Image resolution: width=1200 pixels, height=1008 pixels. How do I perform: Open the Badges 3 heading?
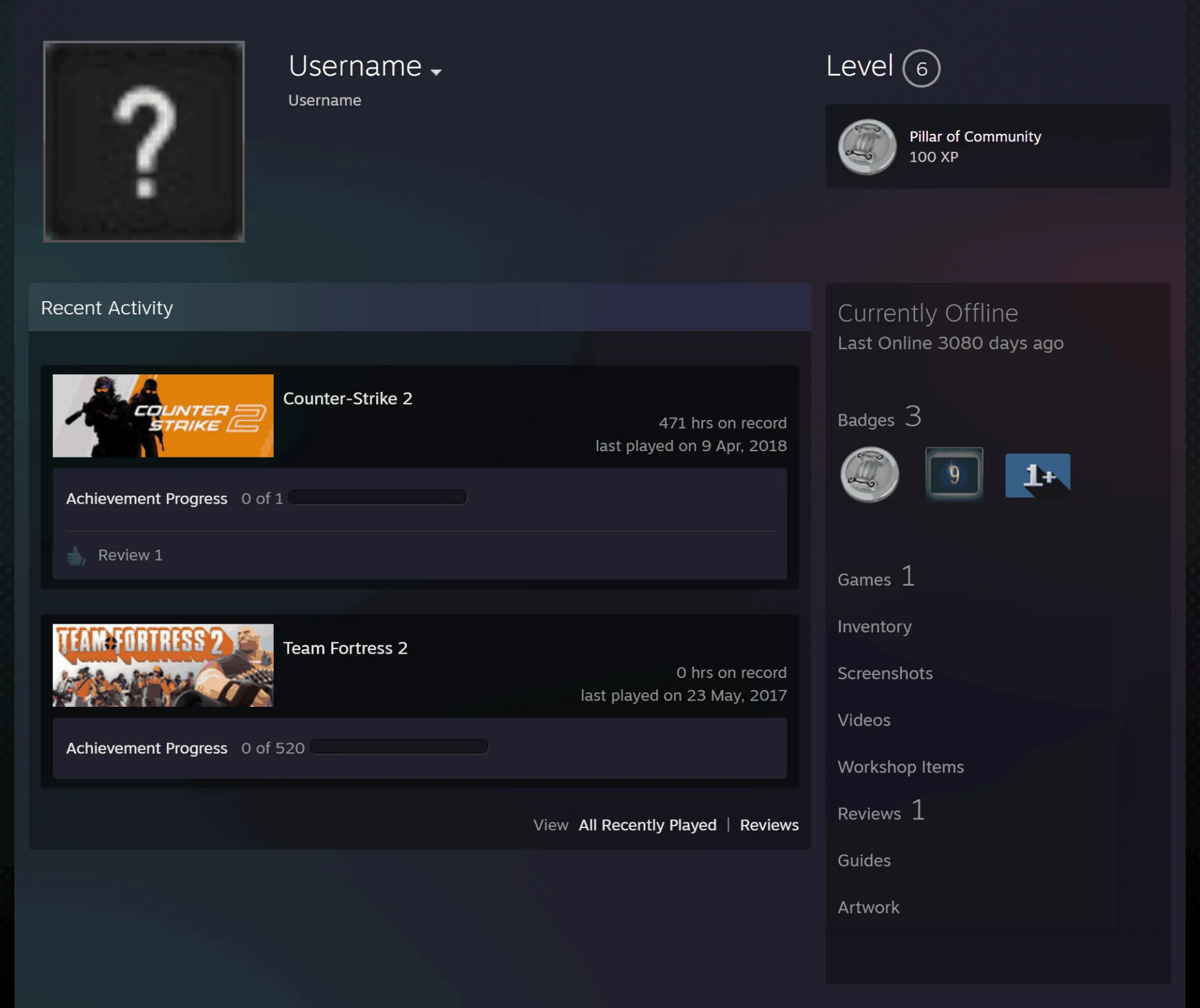coord(879,417)
